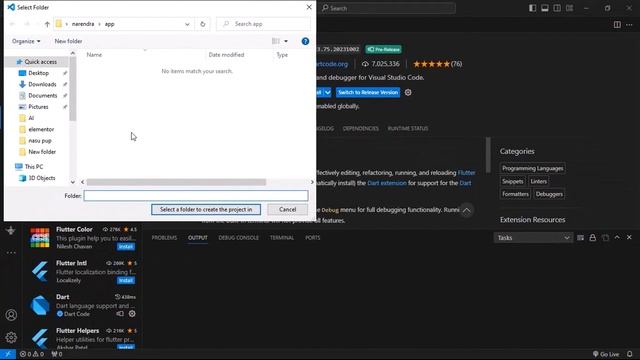Open additional views ellipsis in activity bar

11,253
